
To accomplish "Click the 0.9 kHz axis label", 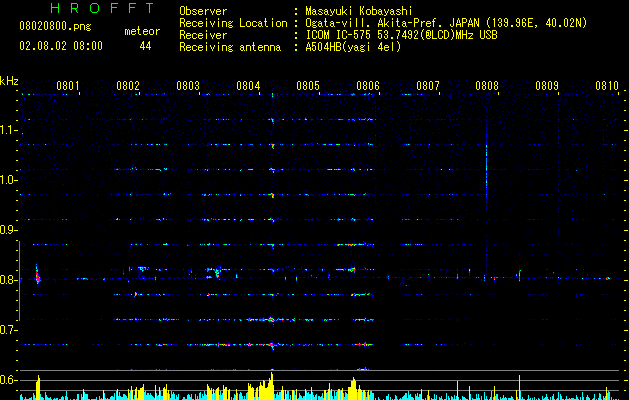I will (8, 230).
